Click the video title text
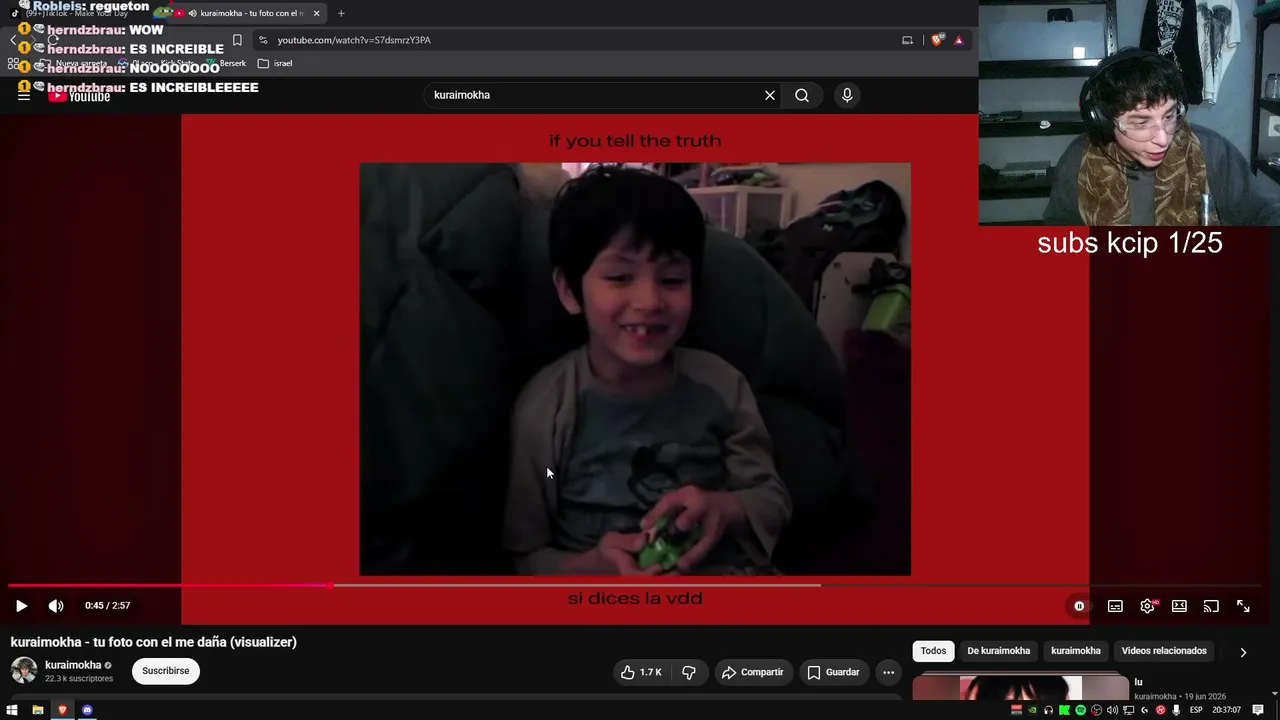The width and height of the screenshot is (1280, 720). (154, 642)
